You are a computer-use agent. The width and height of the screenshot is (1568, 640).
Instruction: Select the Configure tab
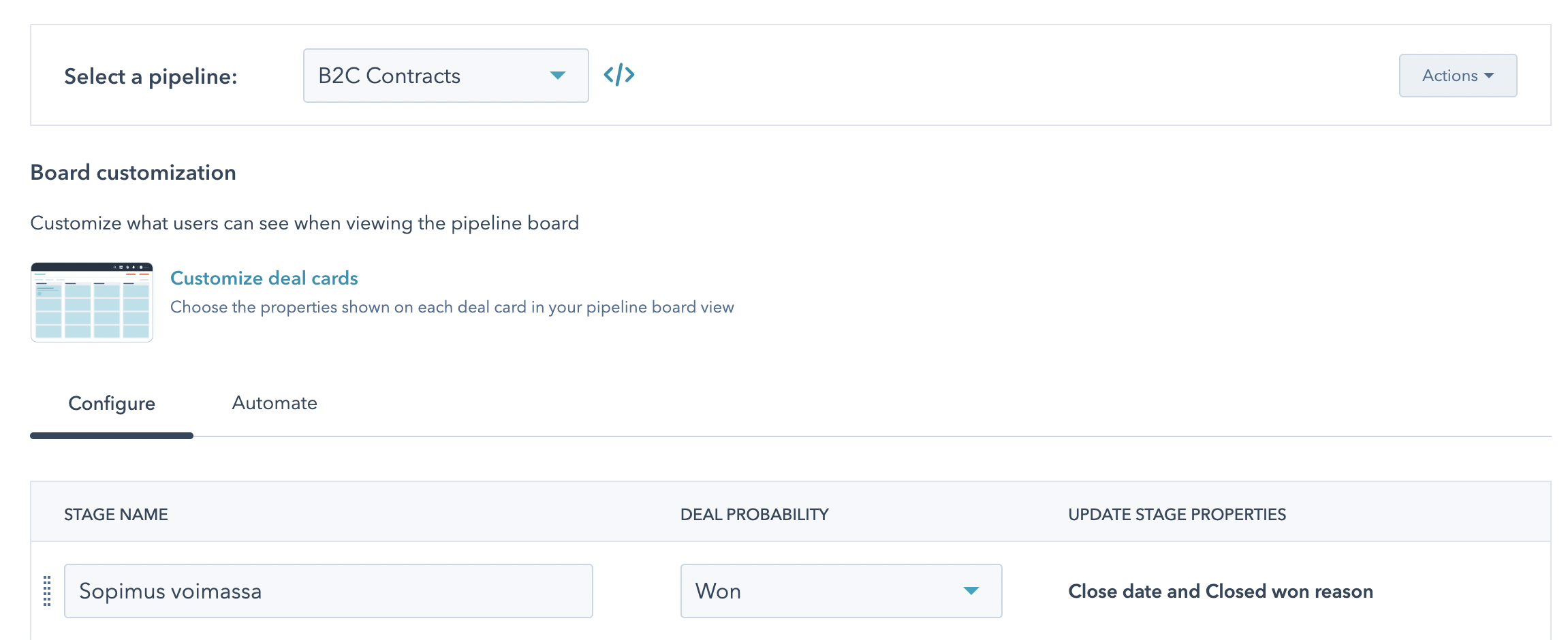[x=112, y=404]
